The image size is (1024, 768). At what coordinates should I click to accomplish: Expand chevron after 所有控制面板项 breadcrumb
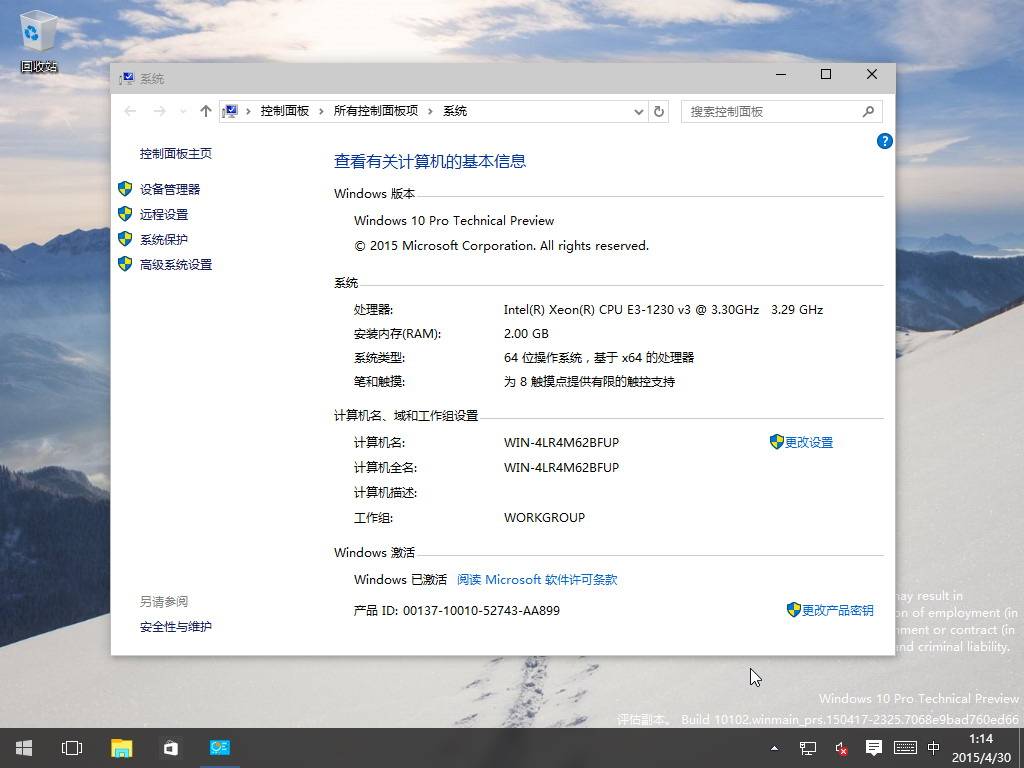click(430, 112)
